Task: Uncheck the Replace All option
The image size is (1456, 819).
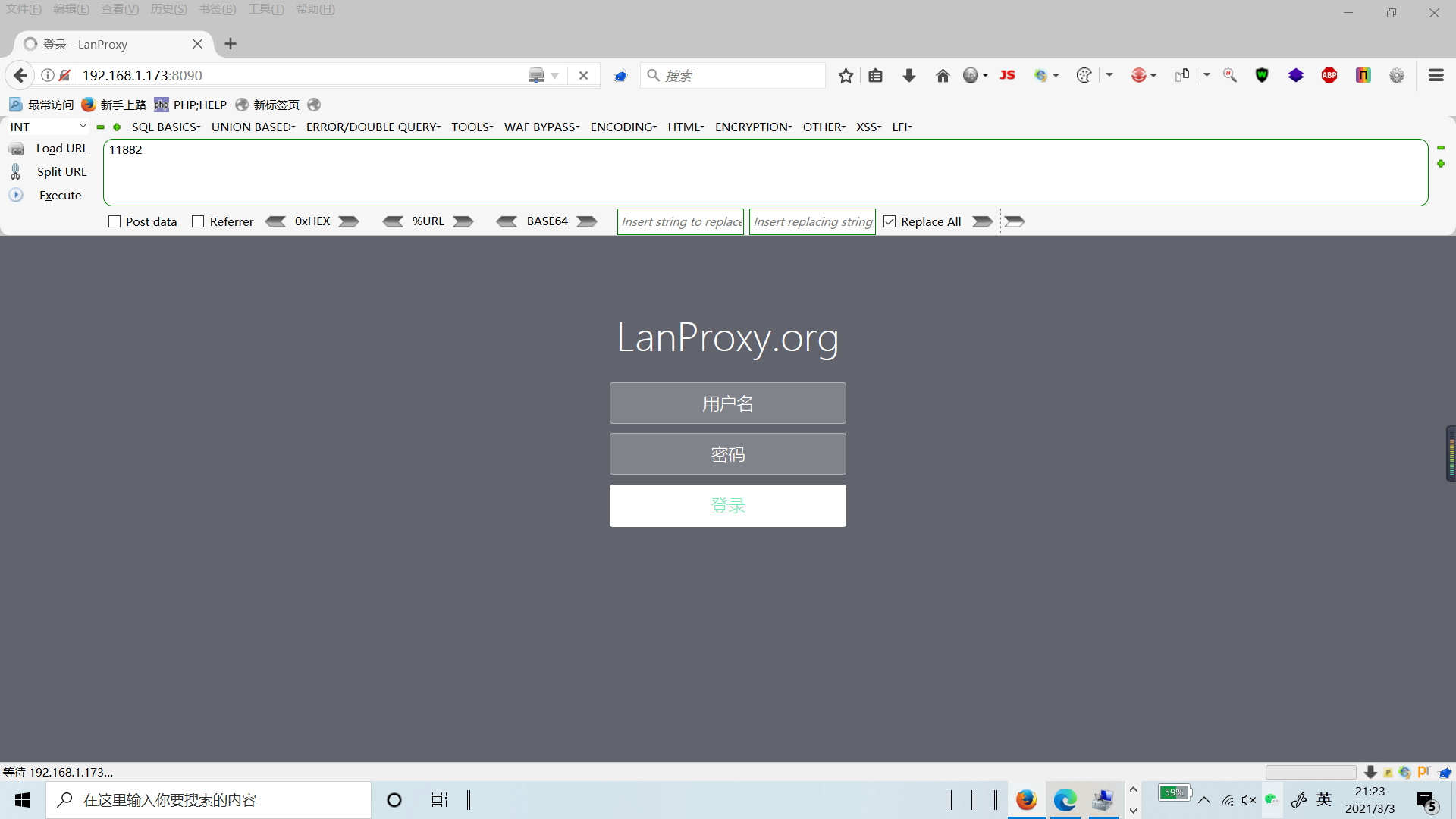Action: pyautogui.click(x=889, y=221)
